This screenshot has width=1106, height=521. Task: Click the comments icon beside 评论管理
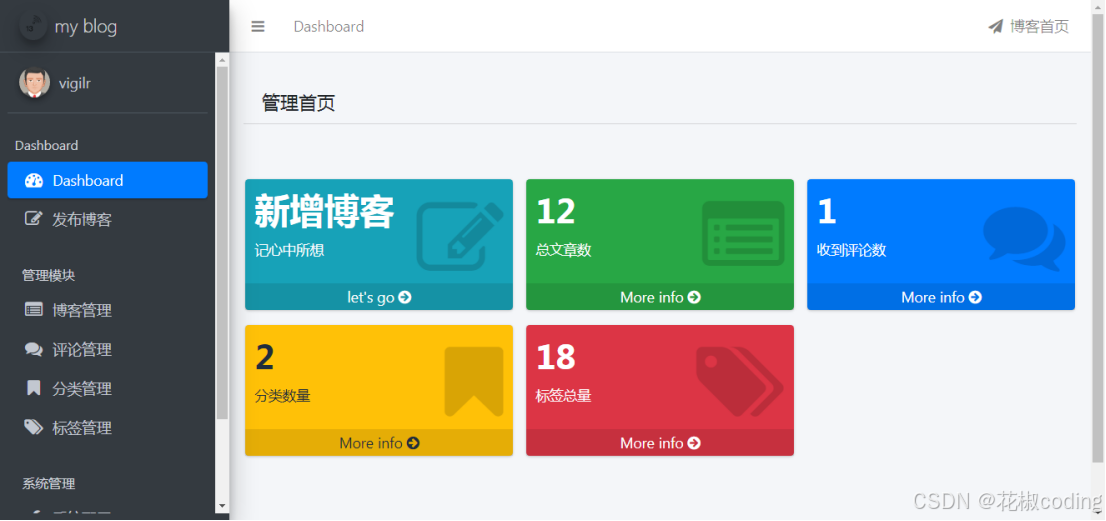[34, 348]
